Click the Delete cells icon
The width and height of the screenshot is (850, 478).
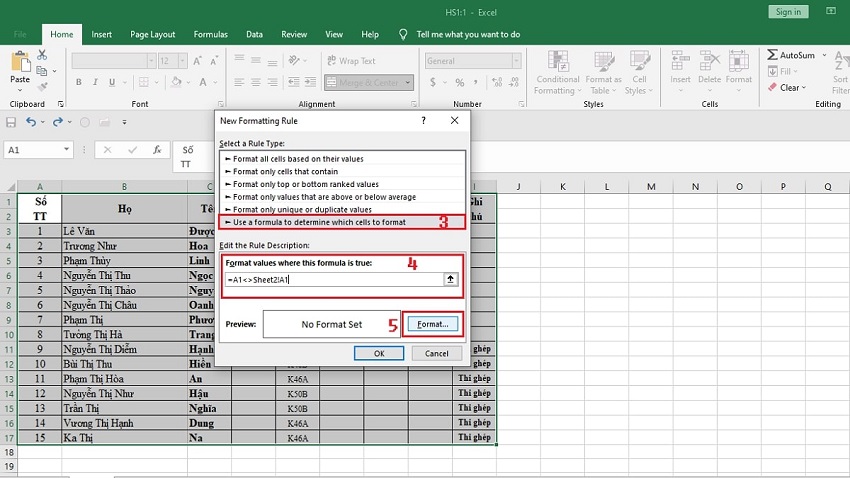(709, 66)
